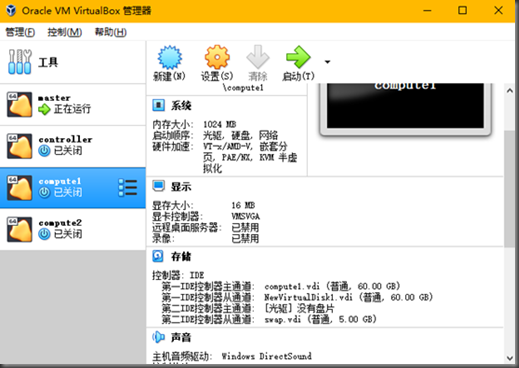The width and height of the screenshot is (519, 368).
Task: Maximize the VirtualBox Manager window
Action: (462, 11)
